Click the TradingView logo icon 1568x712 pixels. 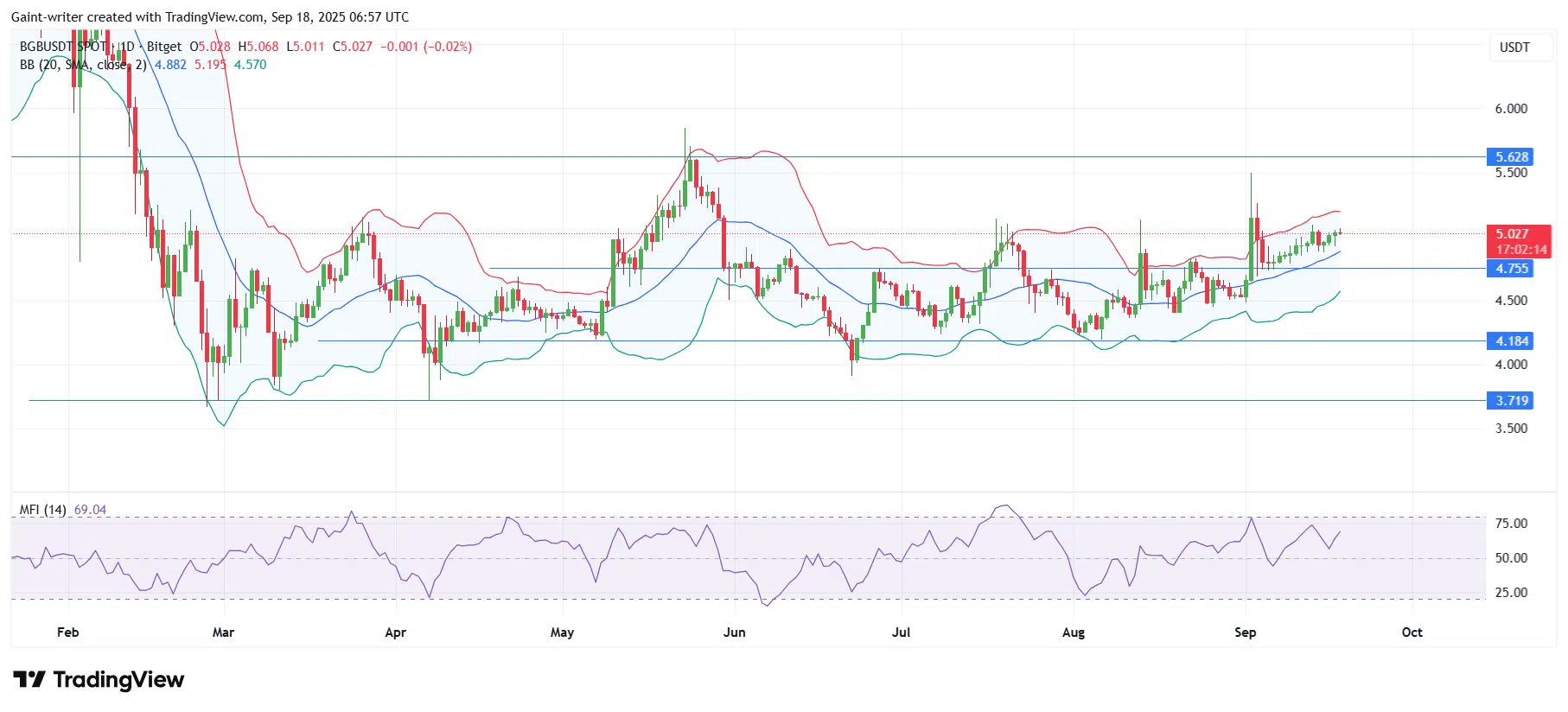29,680
